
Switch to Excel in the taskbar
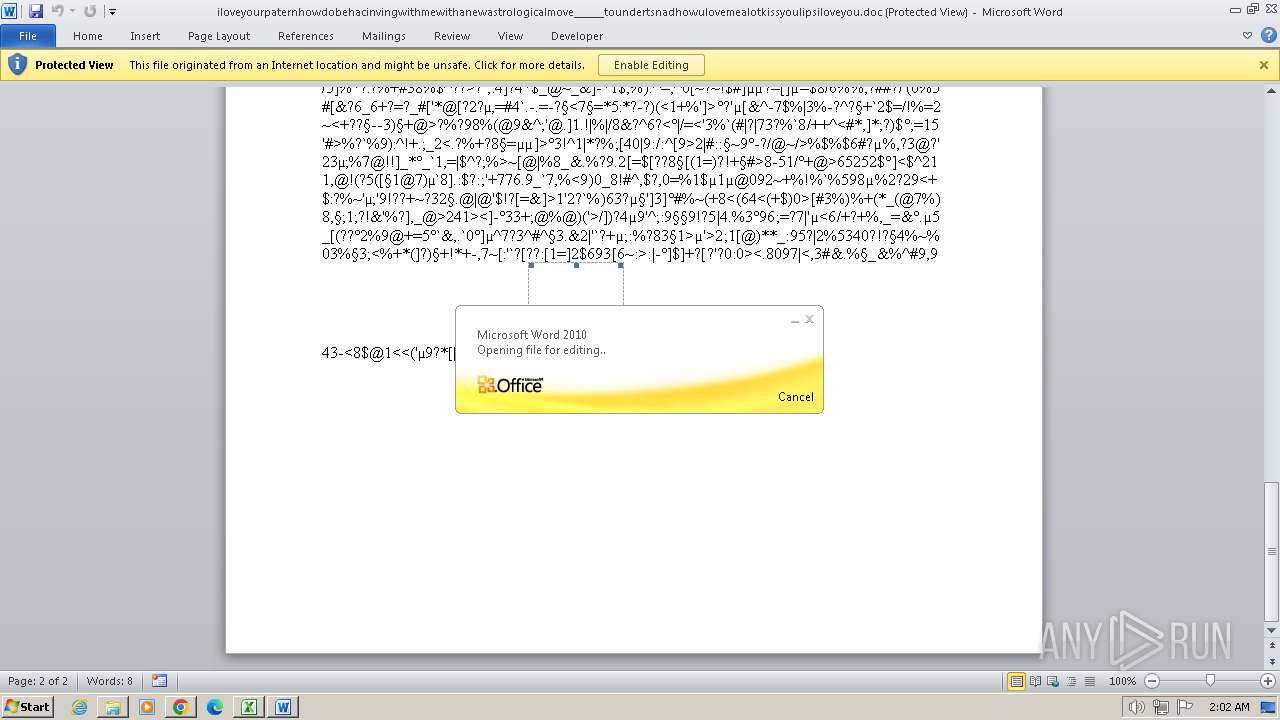[x=248, y=707]
